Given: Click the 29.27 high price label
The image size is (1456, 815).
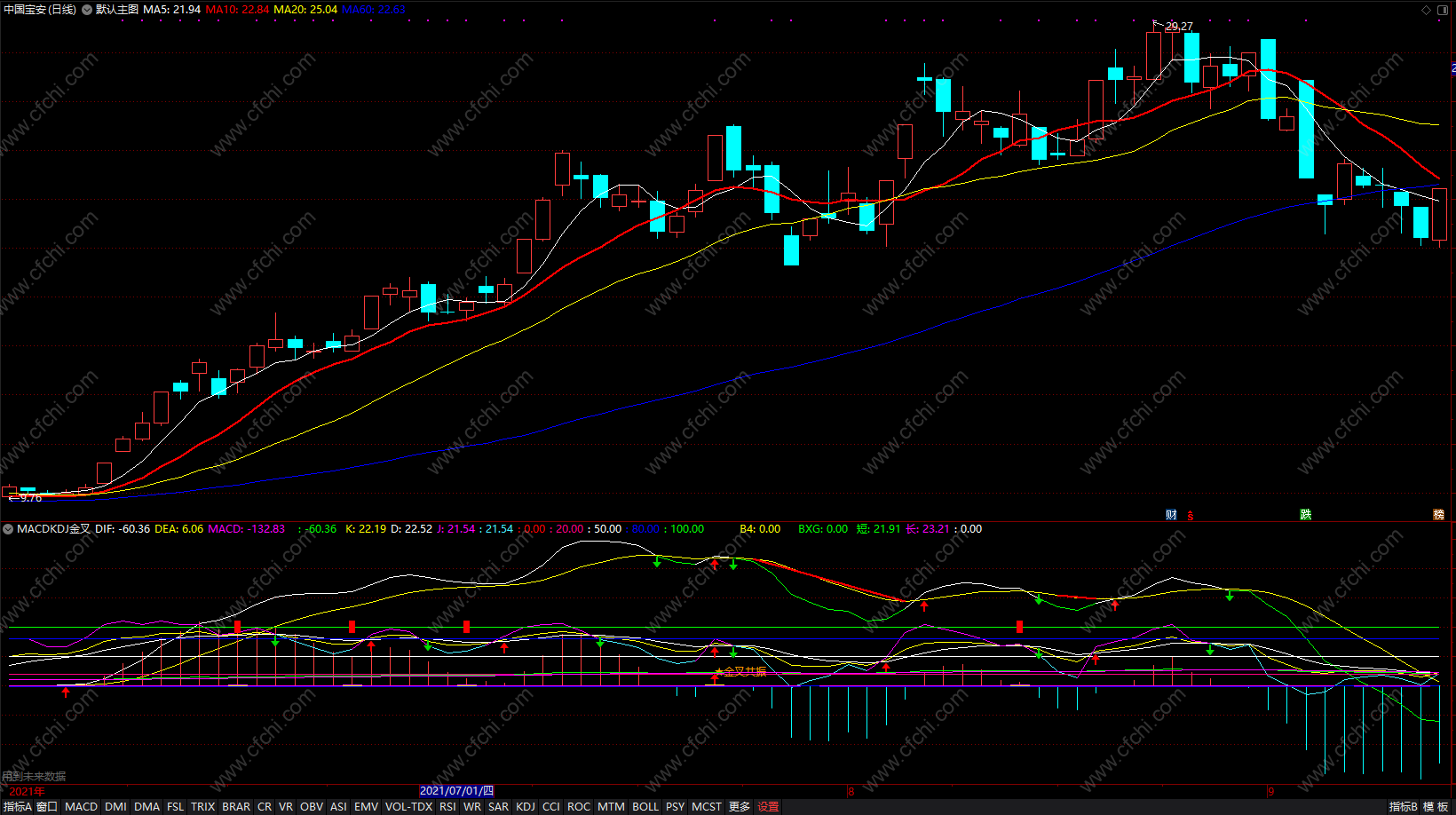Looking at the screenshot, I should coord(1179,27).
